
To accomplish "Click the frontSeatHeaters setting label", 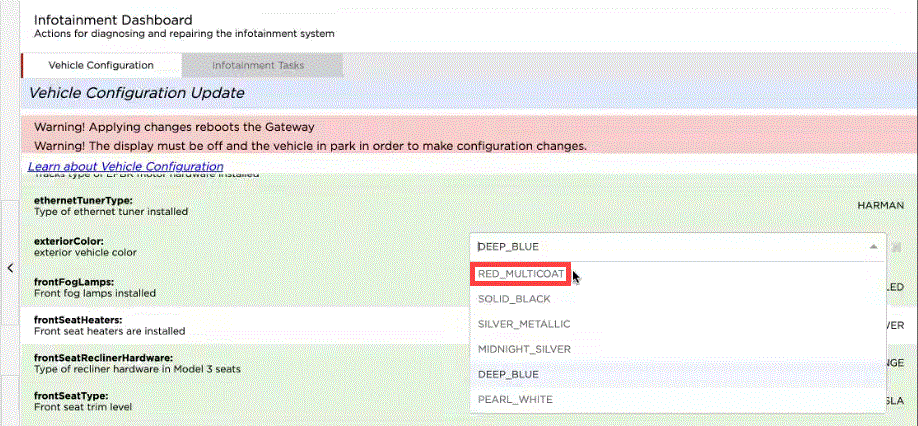I will [80, 319].
